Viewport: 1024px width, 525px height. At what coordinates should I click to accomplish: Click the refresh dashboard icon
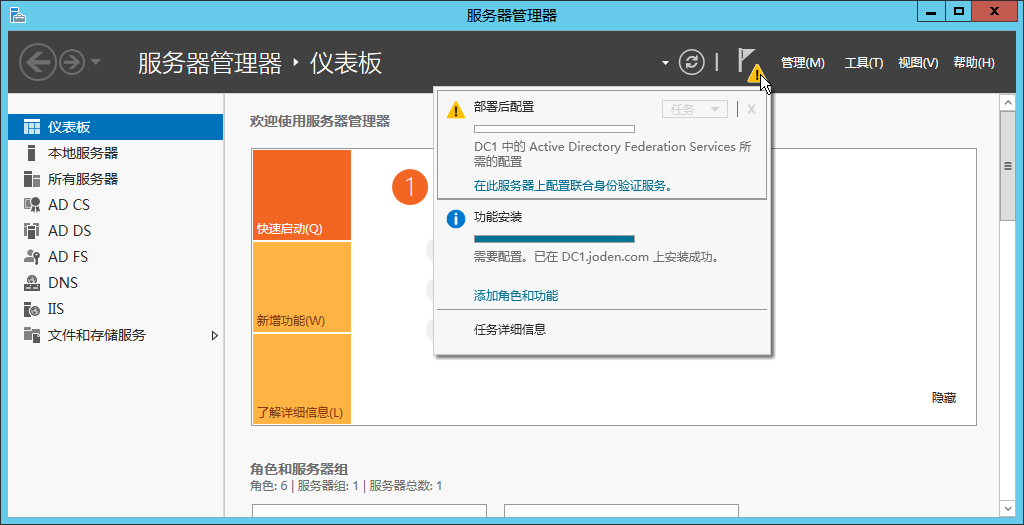coord(692,63)
